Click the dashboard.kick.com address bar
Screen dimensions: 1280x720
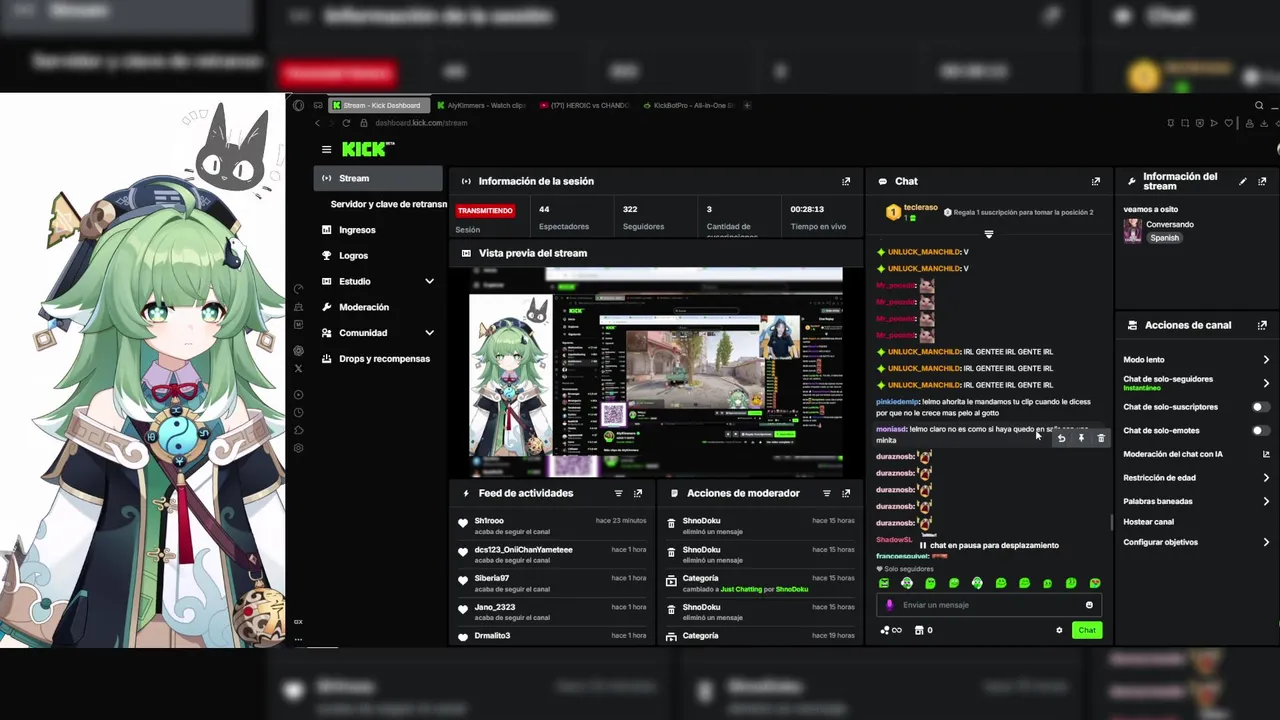421,123
